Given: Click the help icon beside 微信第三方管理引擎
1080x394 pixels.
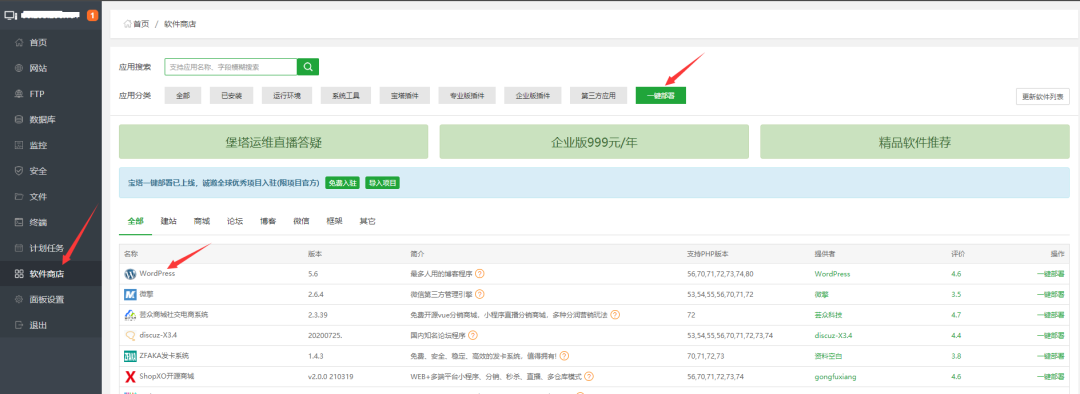Looking at the screenshot, I should pos(479,294).
